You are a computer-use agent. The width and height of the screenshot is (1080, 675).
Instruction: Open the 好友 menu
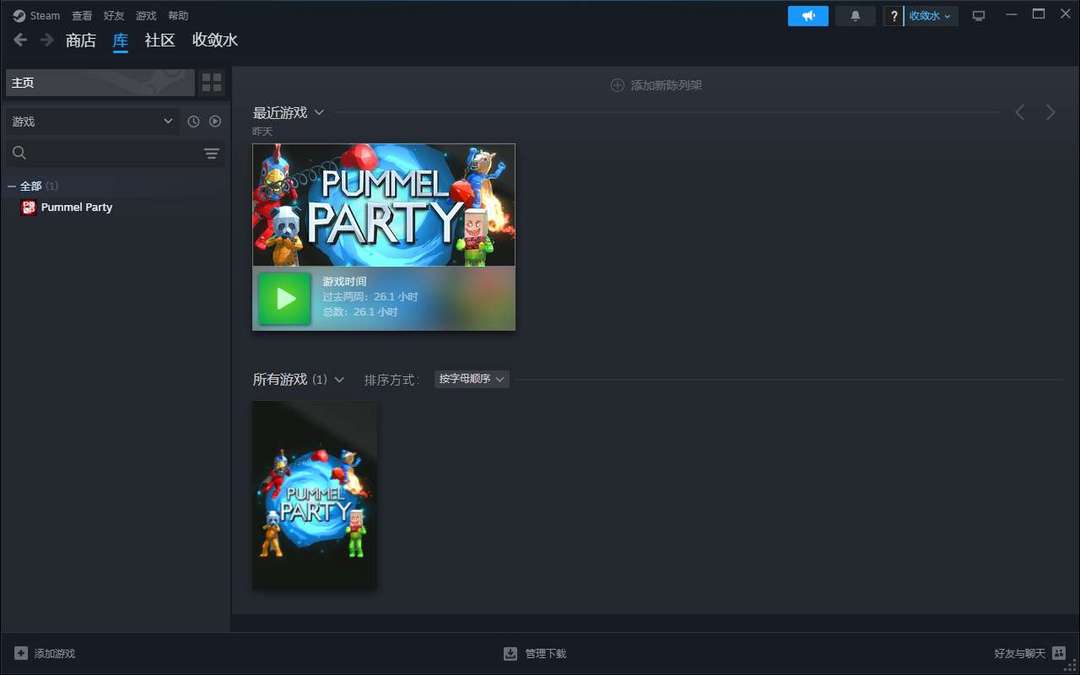click(114, 16)
